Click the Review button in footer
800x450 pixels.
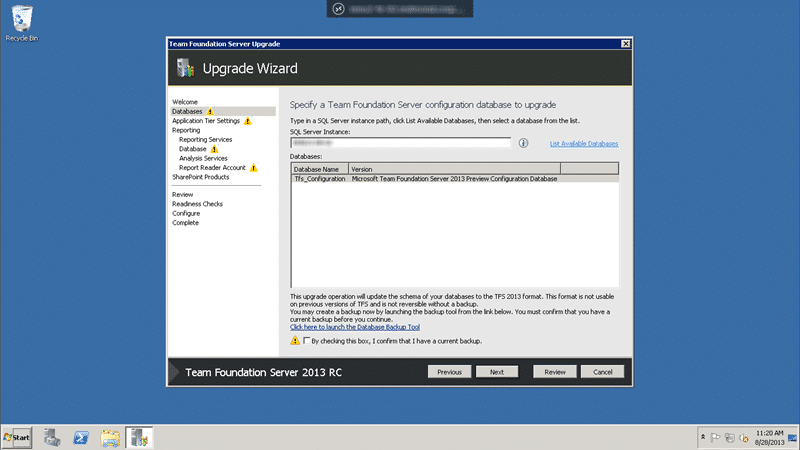point(555,372)
